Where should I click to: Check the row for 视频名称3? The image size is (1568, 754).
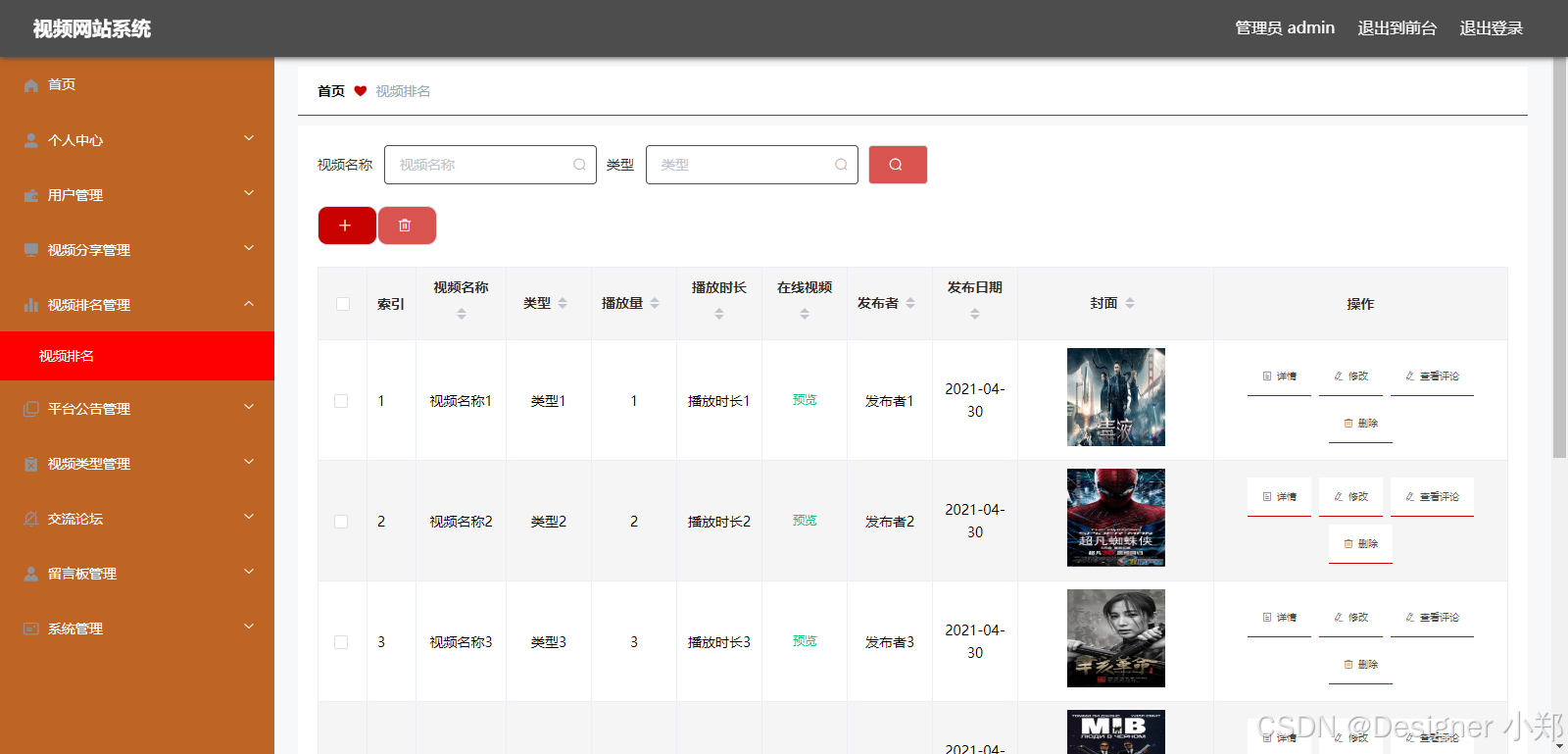pyautogui.click(x=341, y=642)
